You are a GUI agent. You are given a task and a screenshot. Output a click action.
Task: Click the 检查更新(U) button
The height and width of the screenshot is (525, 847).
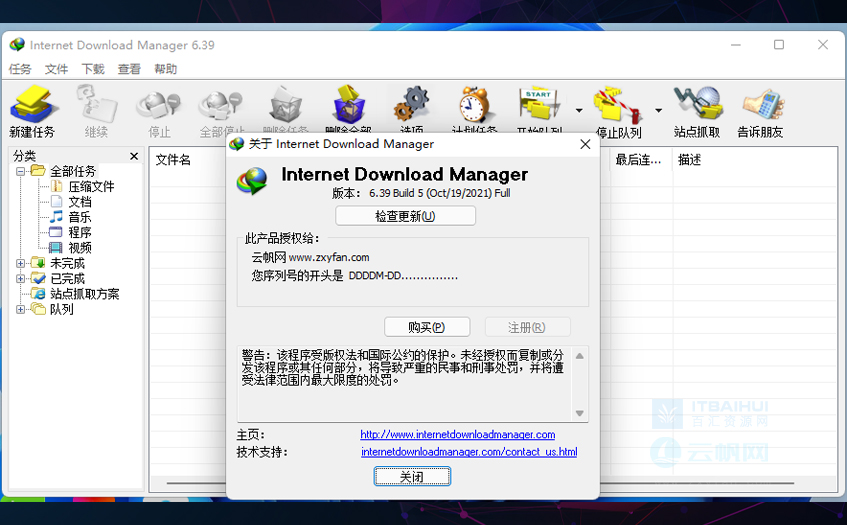pyautogui.click(x=405, y=216)
